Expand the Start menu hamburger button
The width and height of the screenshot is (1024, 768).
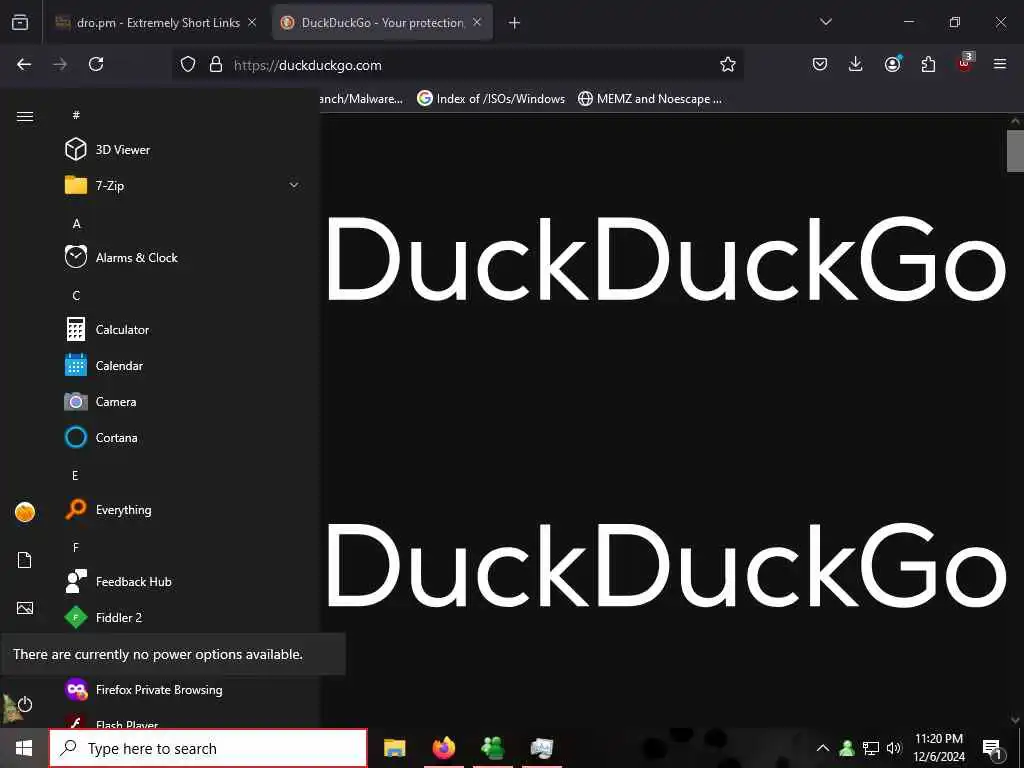(x=25, y=116)
